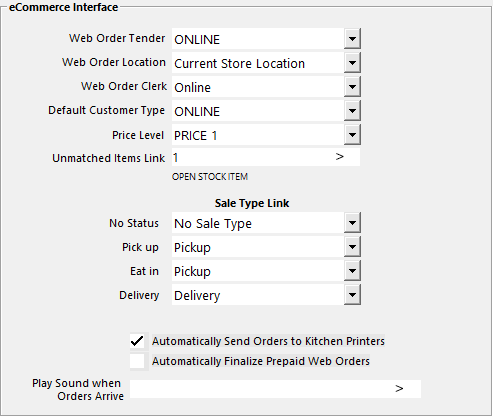The image size is (493, 417).
Task: Click the Play Sound when Orders Arrive field
Action: click(x=275, y=389)
